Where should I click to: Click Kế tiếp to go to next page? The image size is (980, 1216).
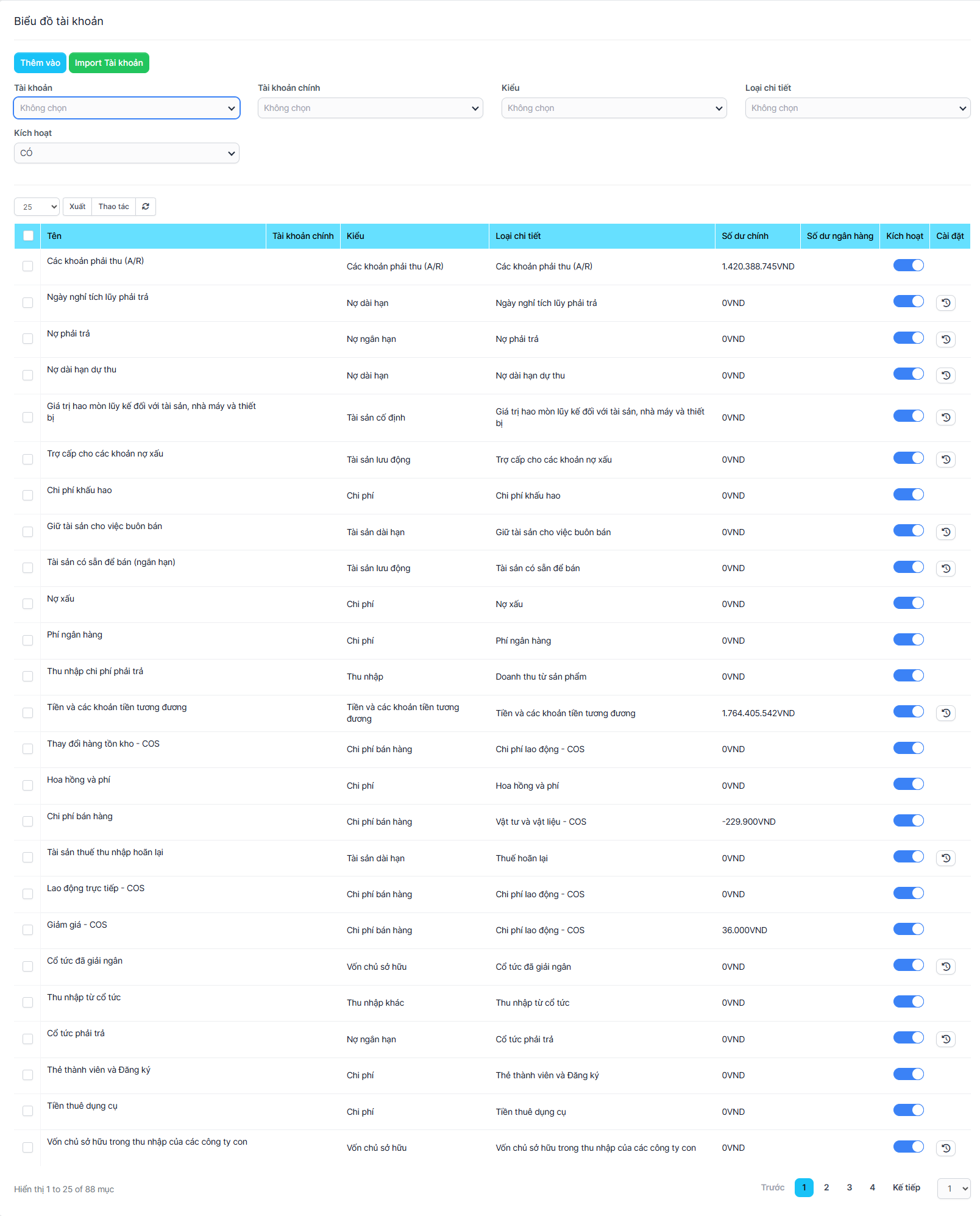pyautogui.click(x=906, y=1187)
